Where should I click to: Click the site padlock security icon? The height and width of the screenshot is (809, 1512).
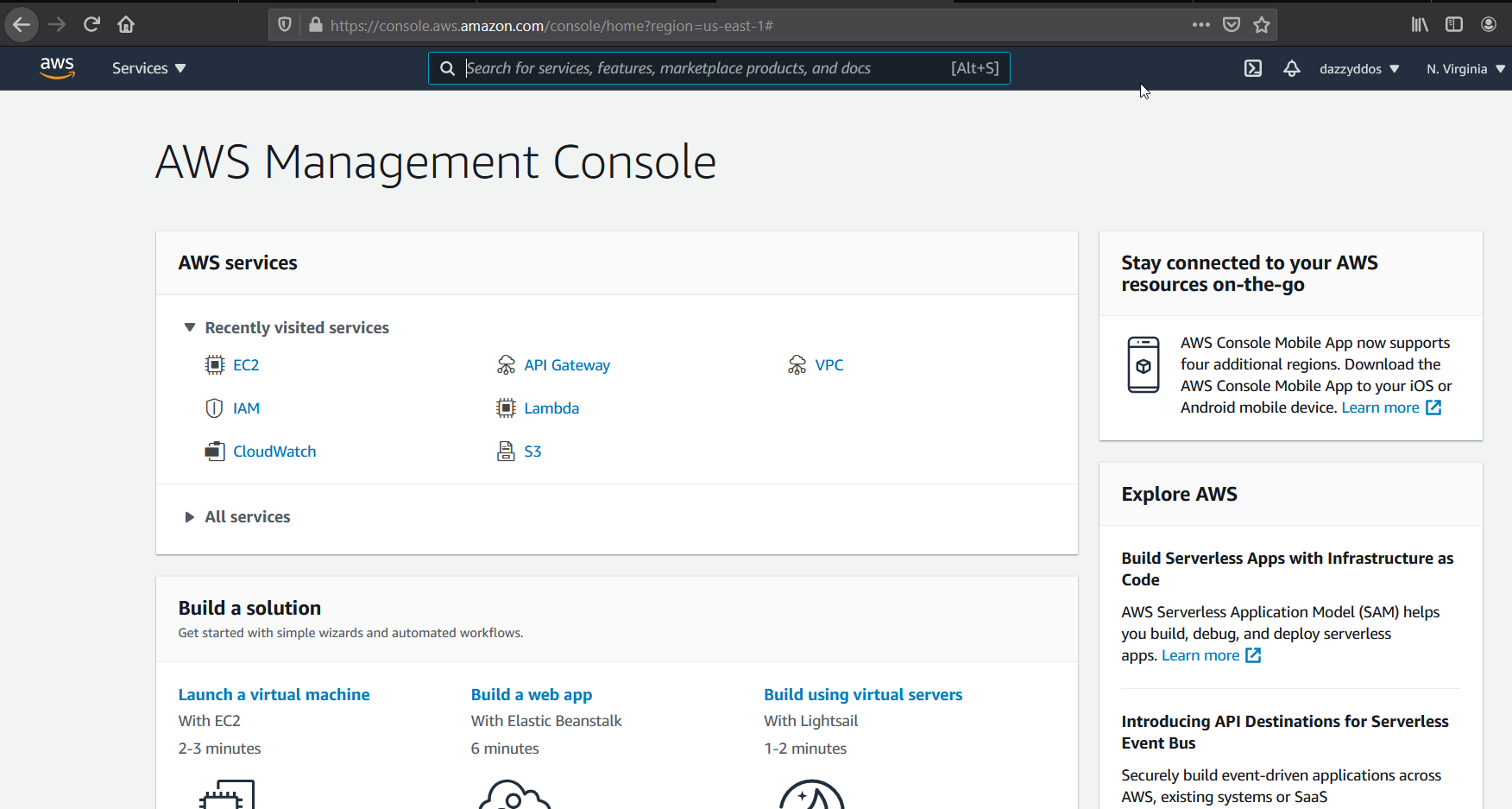pos(316,25)
